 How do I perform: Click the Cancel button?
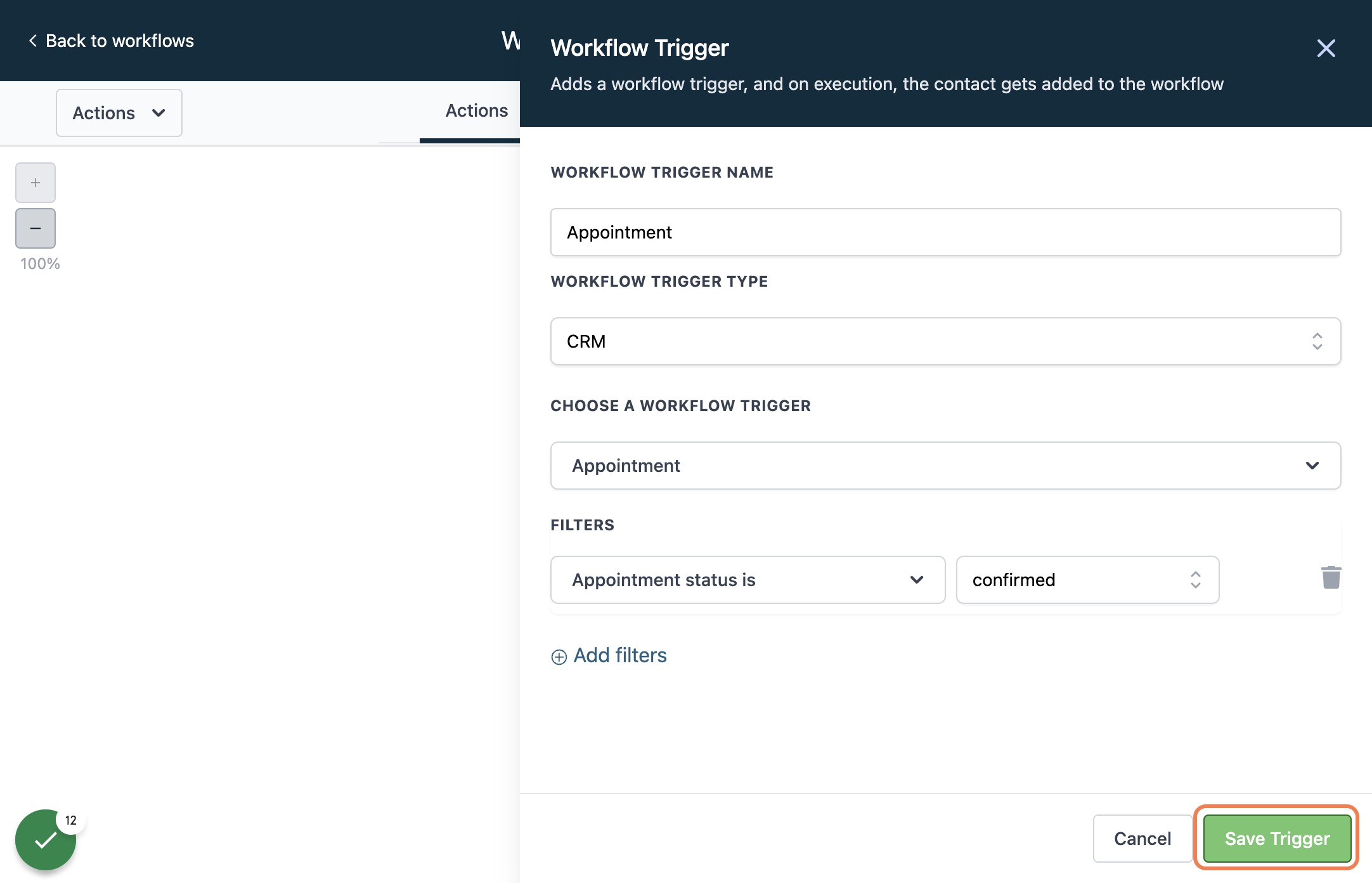tap(1142, 839)
